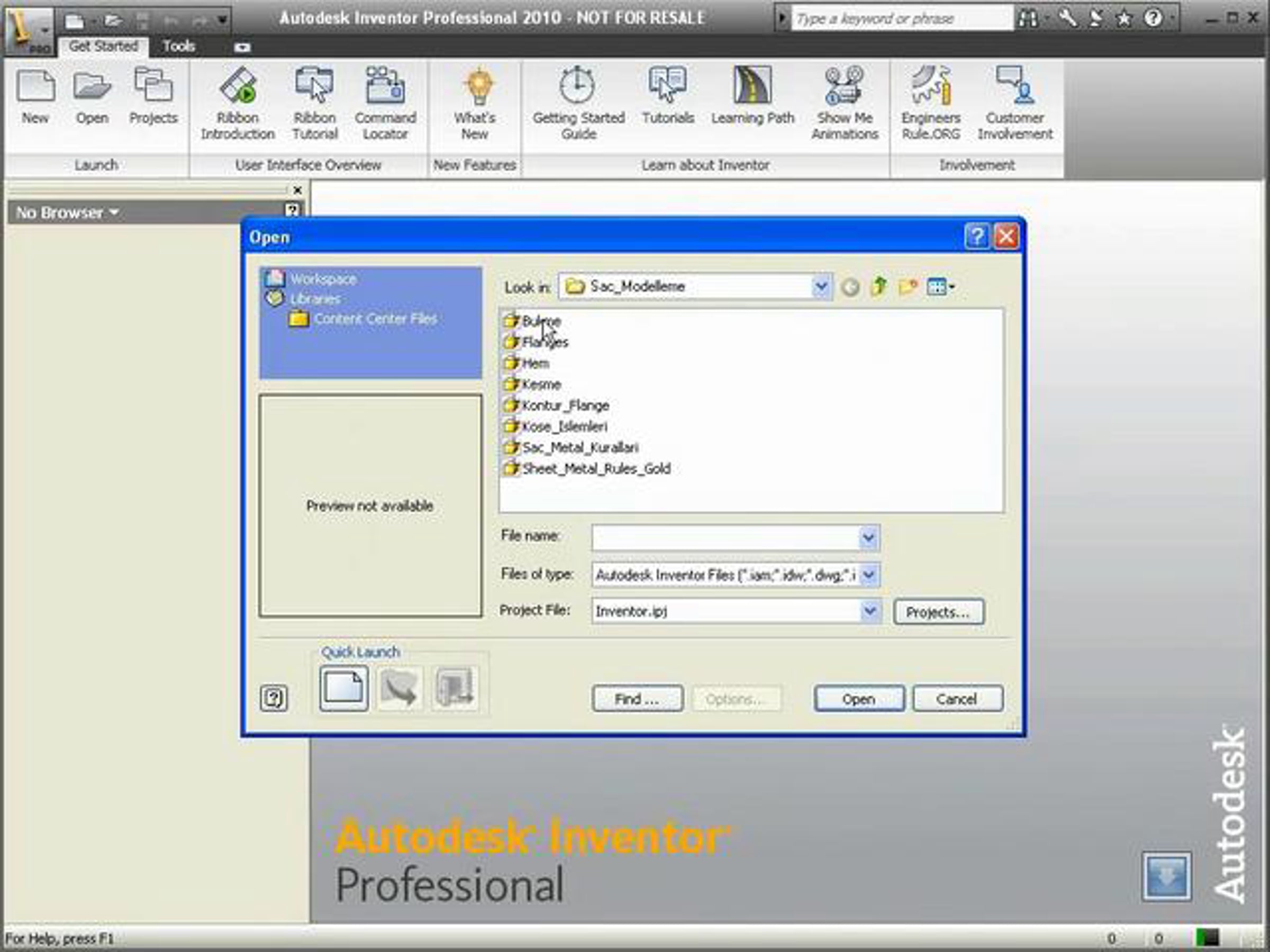Open the Favorites star icon
1270x952 pixels.
pos(1123,19)
